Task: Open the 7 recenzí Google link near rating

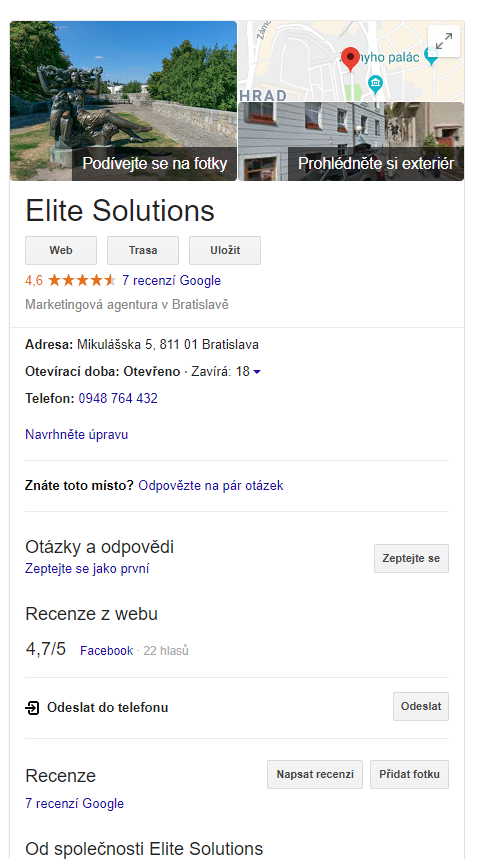Action: coord(172,280)
